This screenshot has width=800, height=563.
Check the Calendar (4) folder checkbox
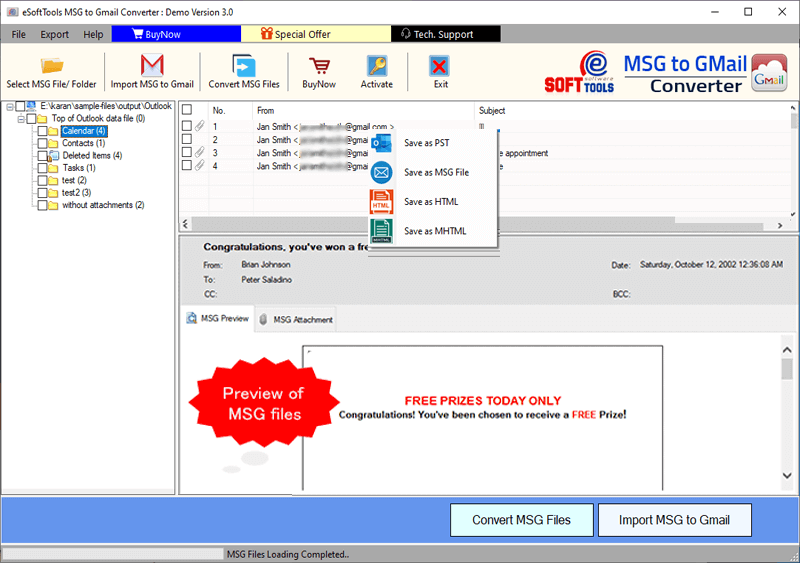[x=43, y=131]
